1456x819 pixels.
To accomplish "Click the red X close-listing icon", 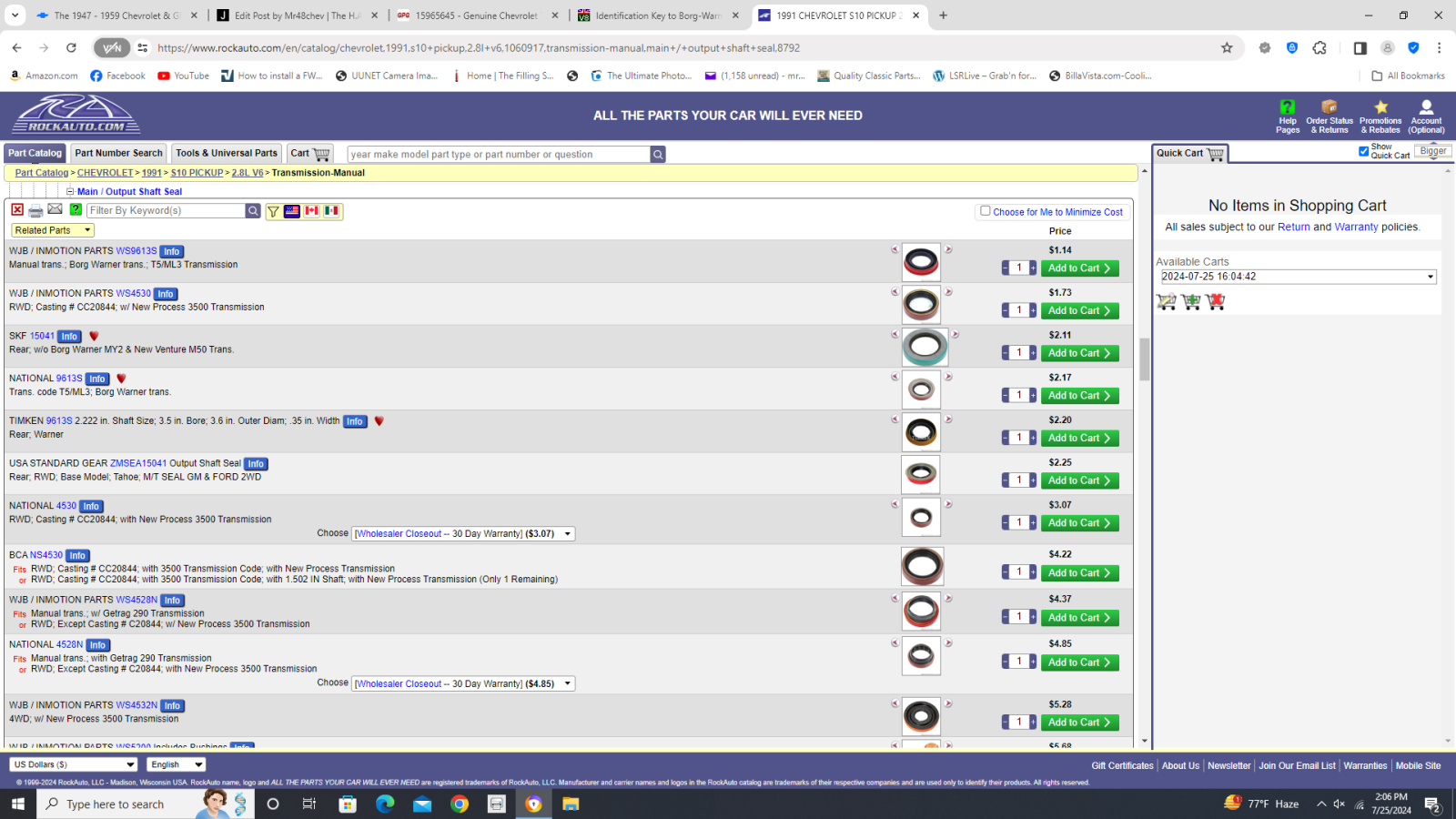I will [x=17, y=210].
